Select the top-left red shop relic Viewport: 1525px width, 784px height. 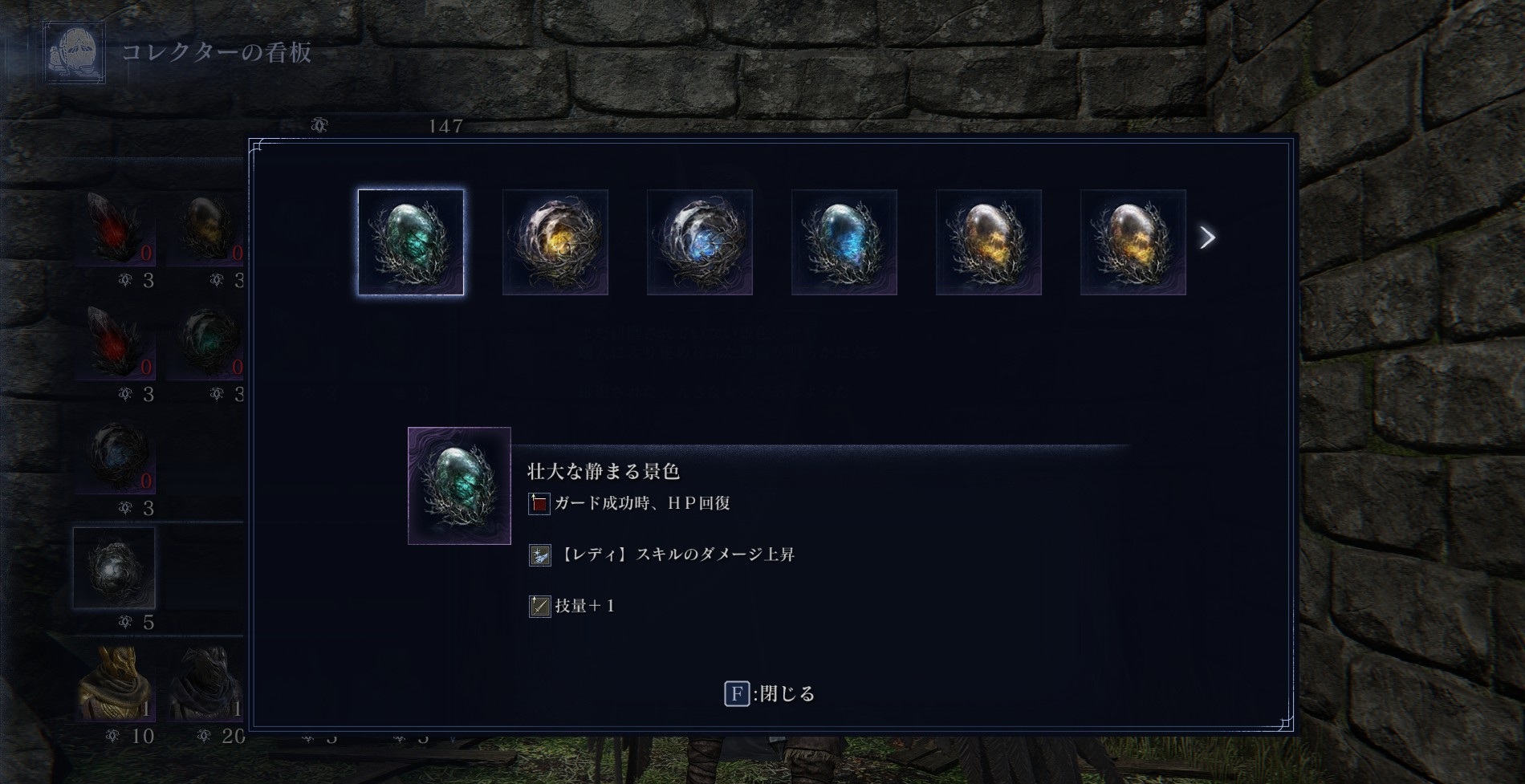coord(114,228)
